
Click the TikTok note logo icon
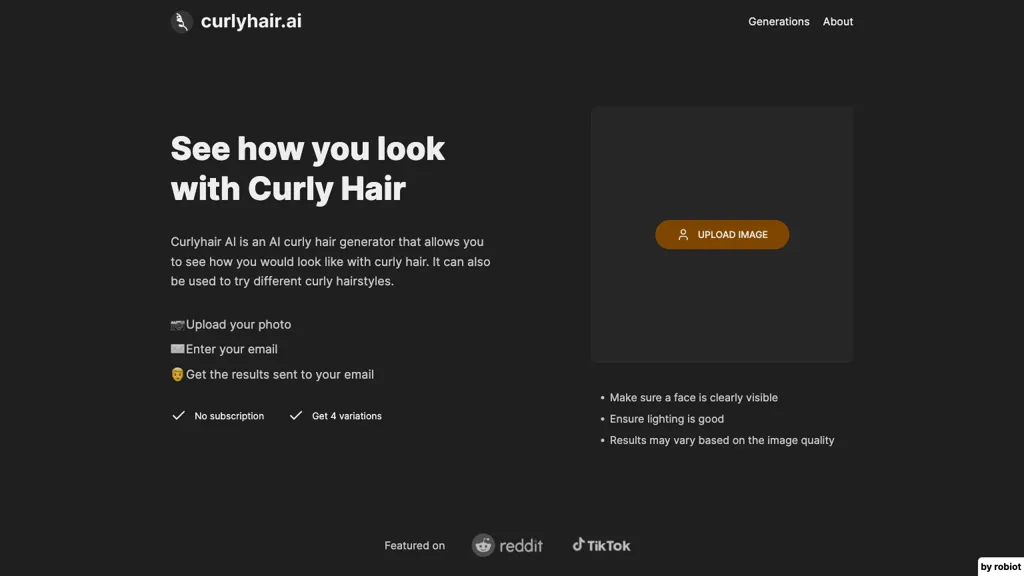click(x=578, y=545)
